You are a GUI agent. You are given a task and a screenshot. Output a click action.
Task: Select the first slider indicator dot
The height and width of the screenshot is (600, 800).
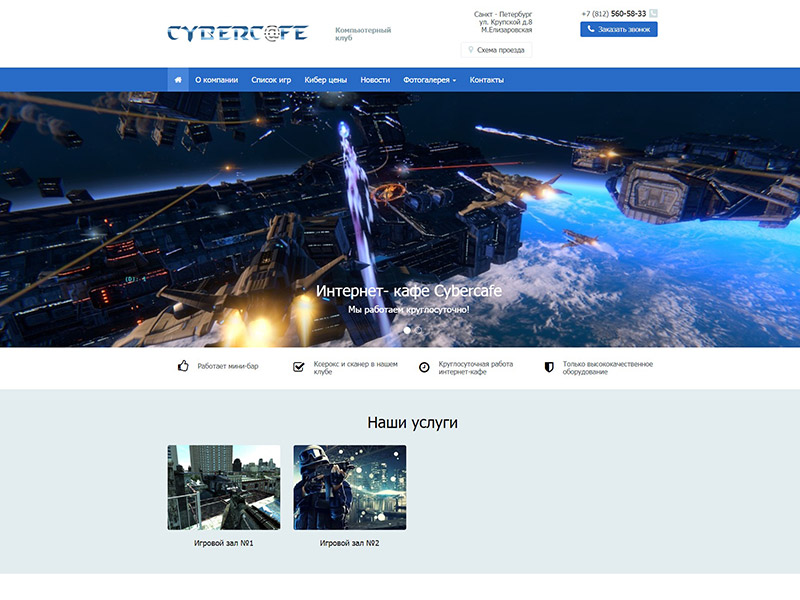pos(407,330)
